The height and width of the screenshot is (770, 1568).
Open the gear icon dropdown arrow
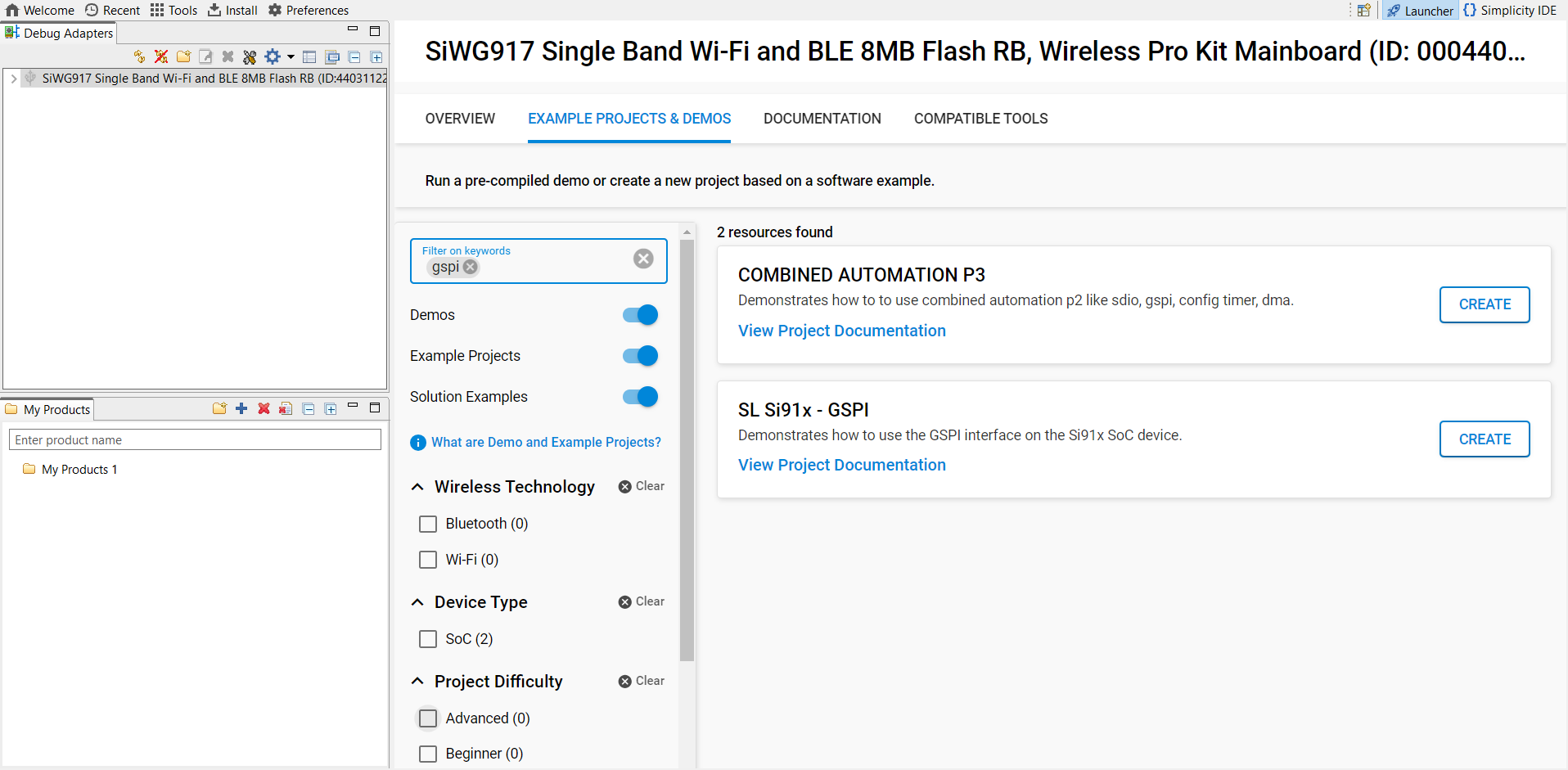289,56
